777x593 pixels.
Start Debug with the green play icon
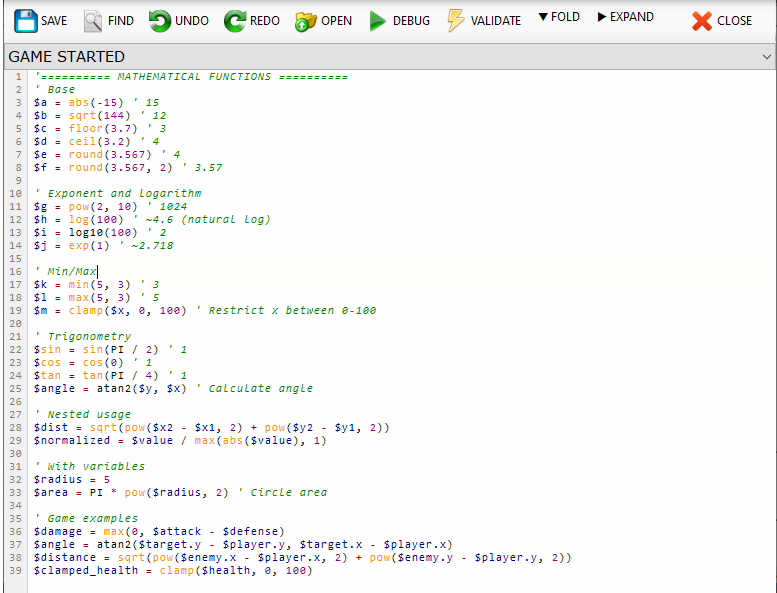point(378,20)
